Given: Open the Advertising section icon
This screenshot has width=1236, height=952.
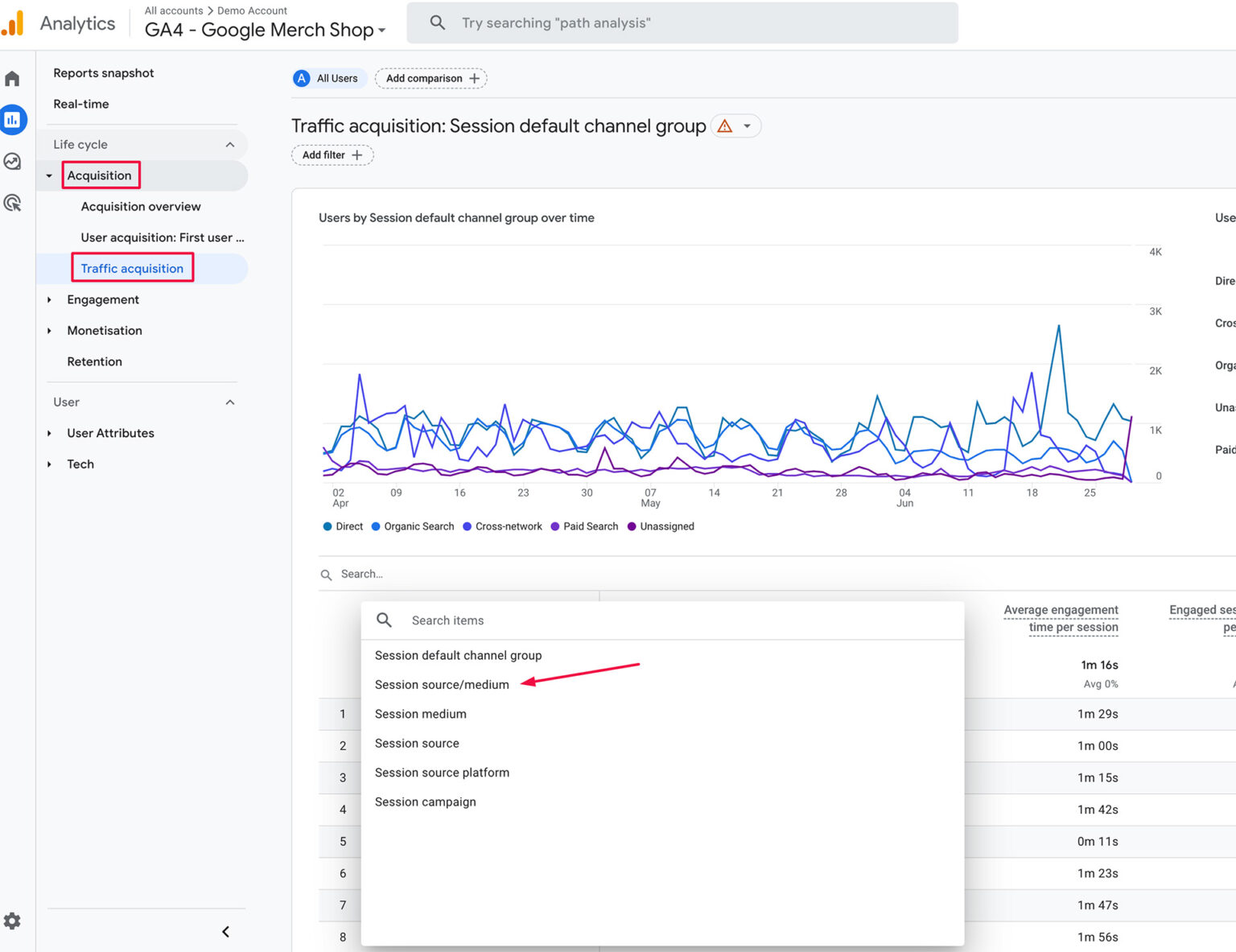Looking at the screenshot, I should coord(13,203).
